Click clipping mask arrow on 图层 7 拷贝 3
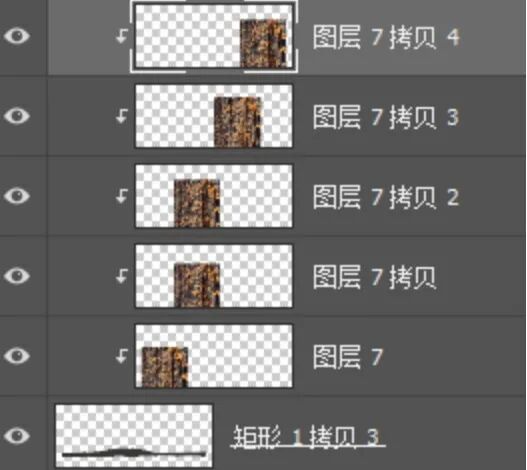This screenshot has width=527, height=470. [122, 116]
